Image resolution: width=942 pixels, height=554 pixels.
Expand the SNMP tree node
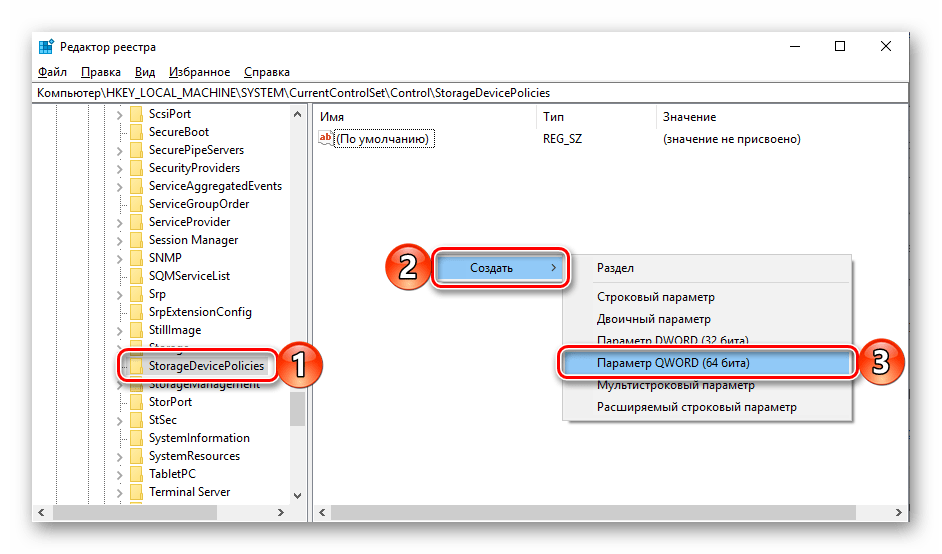(119, 258)
